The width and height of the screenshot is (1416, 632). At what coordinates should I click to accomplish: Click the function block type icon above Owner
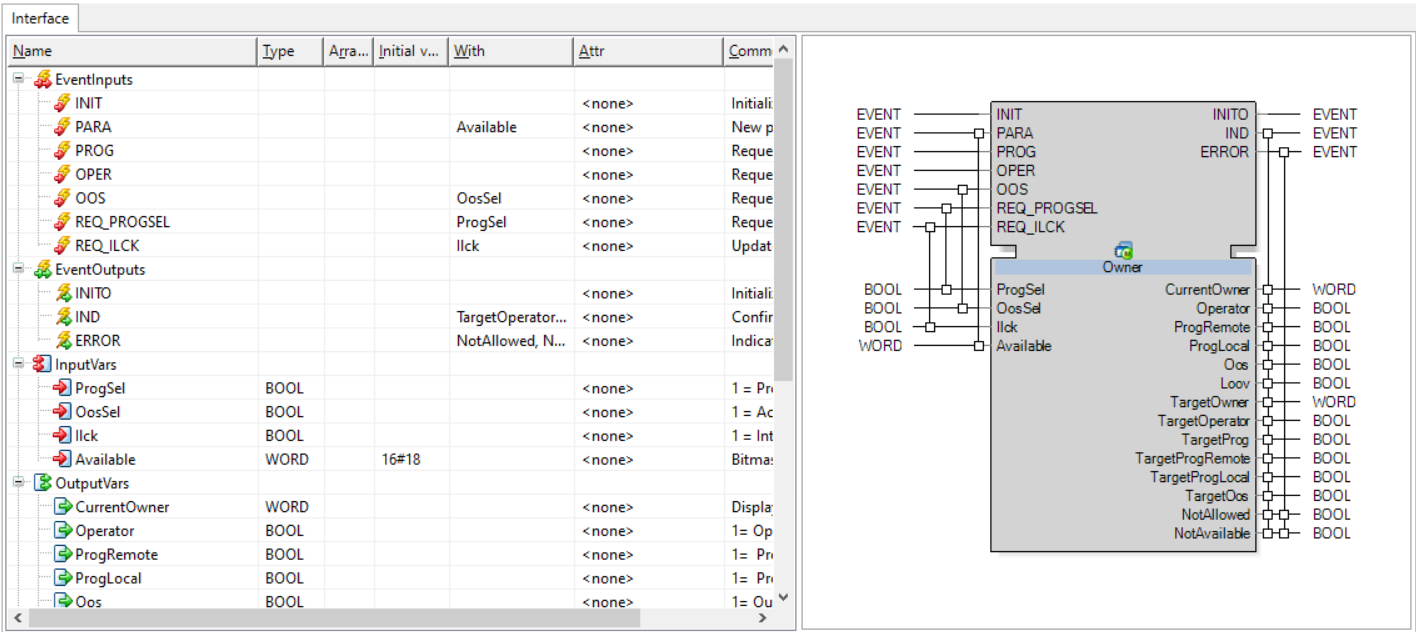click(x=1123, y=251)
